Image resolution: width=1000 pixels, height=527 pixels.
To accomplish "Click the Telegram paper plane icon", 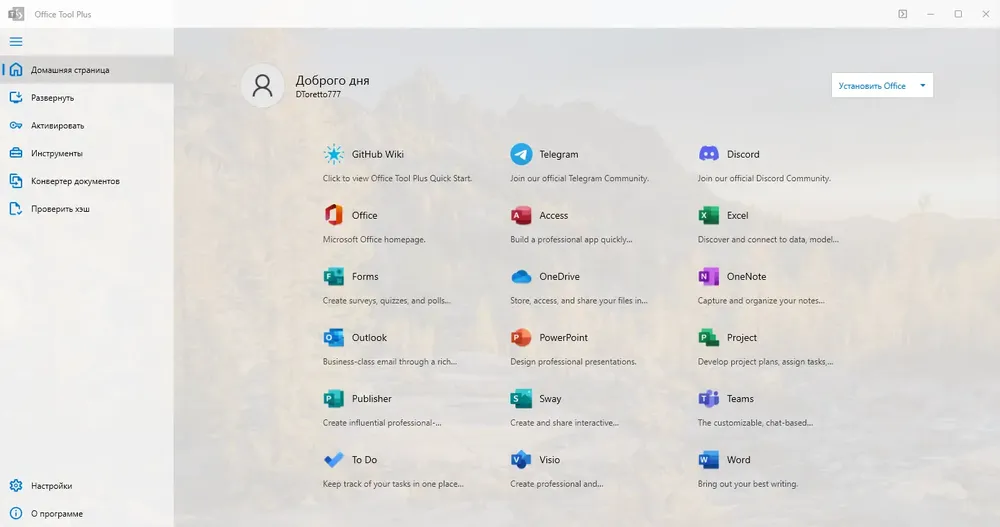I will 521,154.
